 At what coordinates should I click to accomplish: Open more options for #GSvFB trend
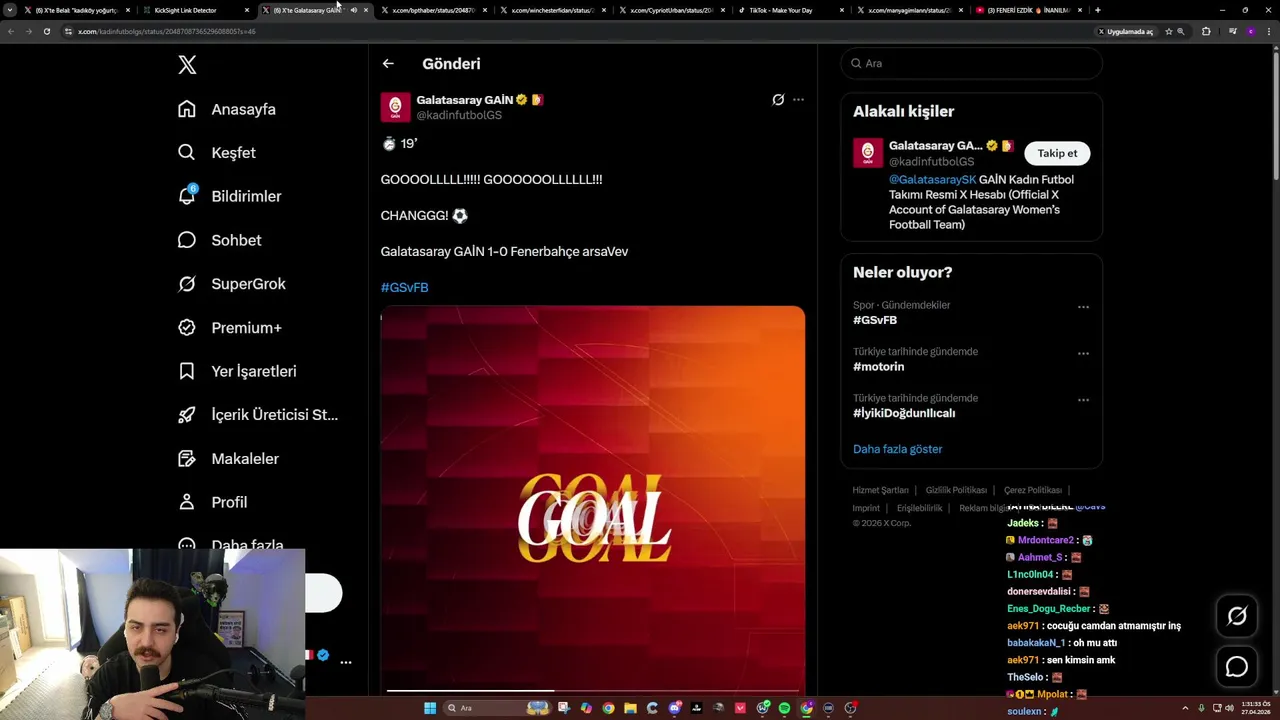tap(1083, 308)
